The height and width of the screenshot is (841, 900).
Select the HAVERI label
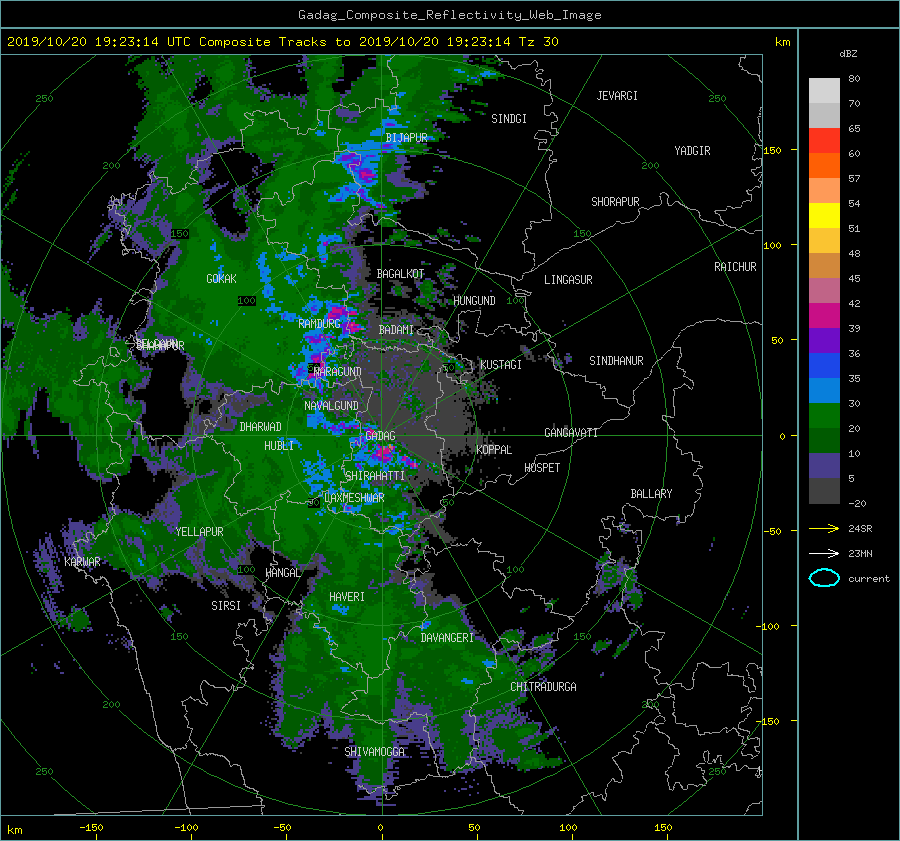pos(347,598)
